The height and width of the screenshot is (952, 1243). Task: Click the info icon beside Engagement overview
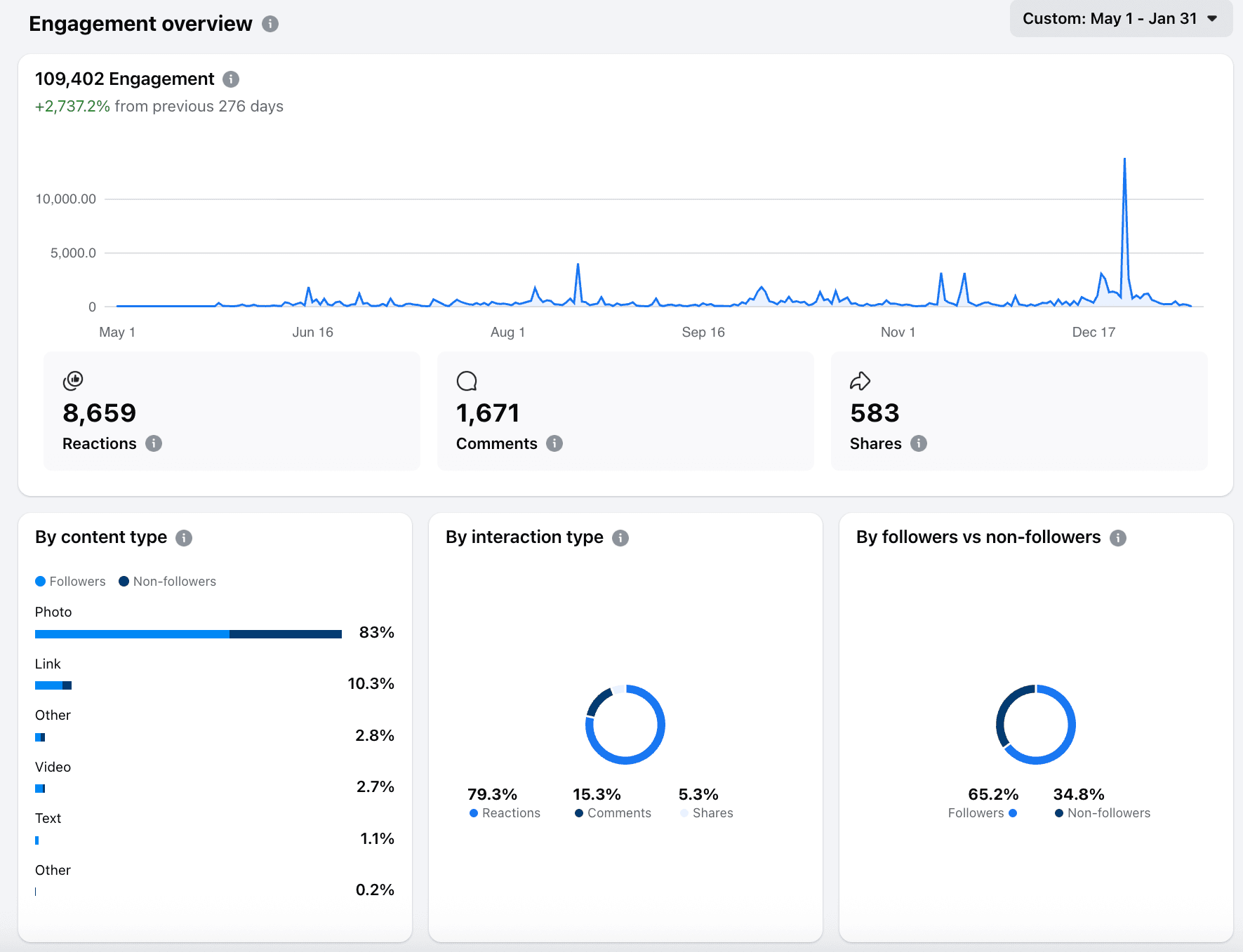269,23
